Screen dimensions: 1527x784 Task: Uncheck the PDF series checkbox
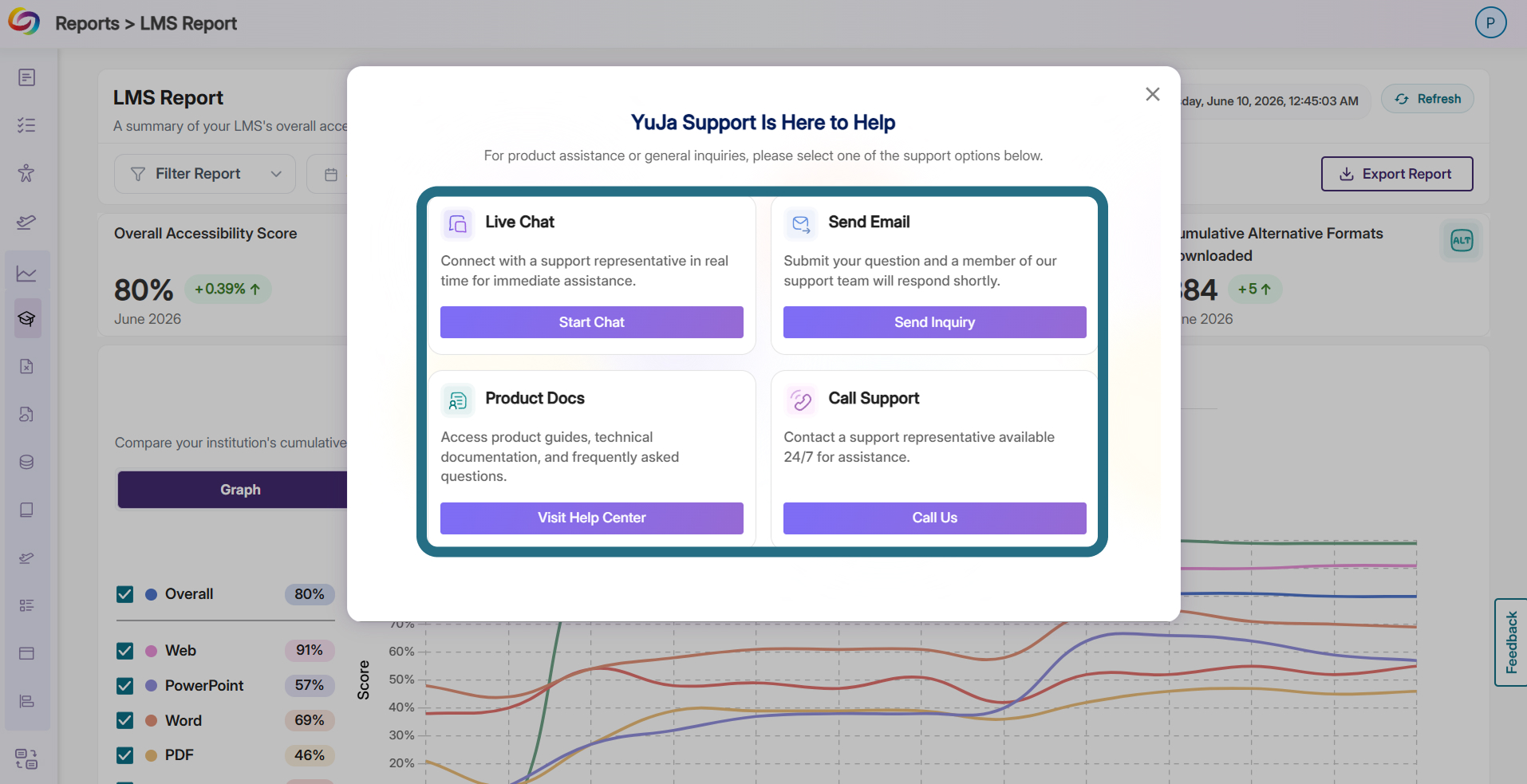pyautogui.click(x=125, y=755)
